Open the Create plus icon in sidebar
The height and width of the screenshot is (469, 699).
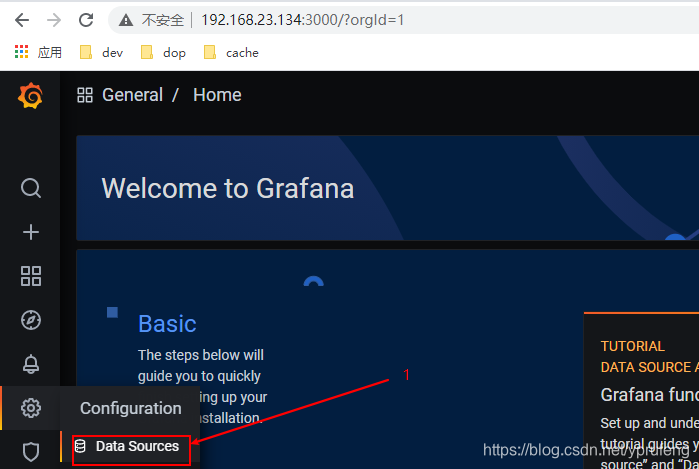tap(31, 232)
